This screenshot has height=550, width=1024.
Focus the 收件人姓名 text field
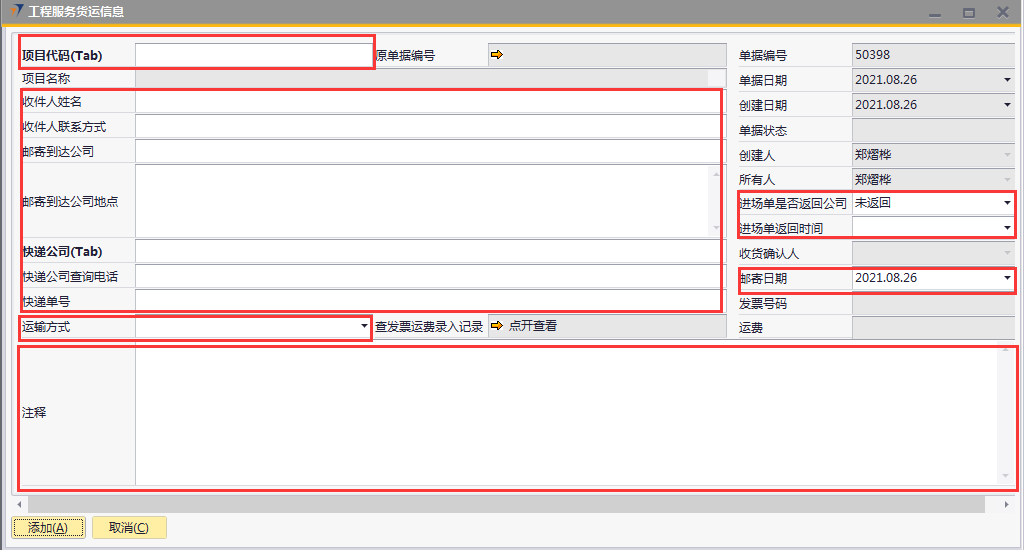(x=427, y=101)
